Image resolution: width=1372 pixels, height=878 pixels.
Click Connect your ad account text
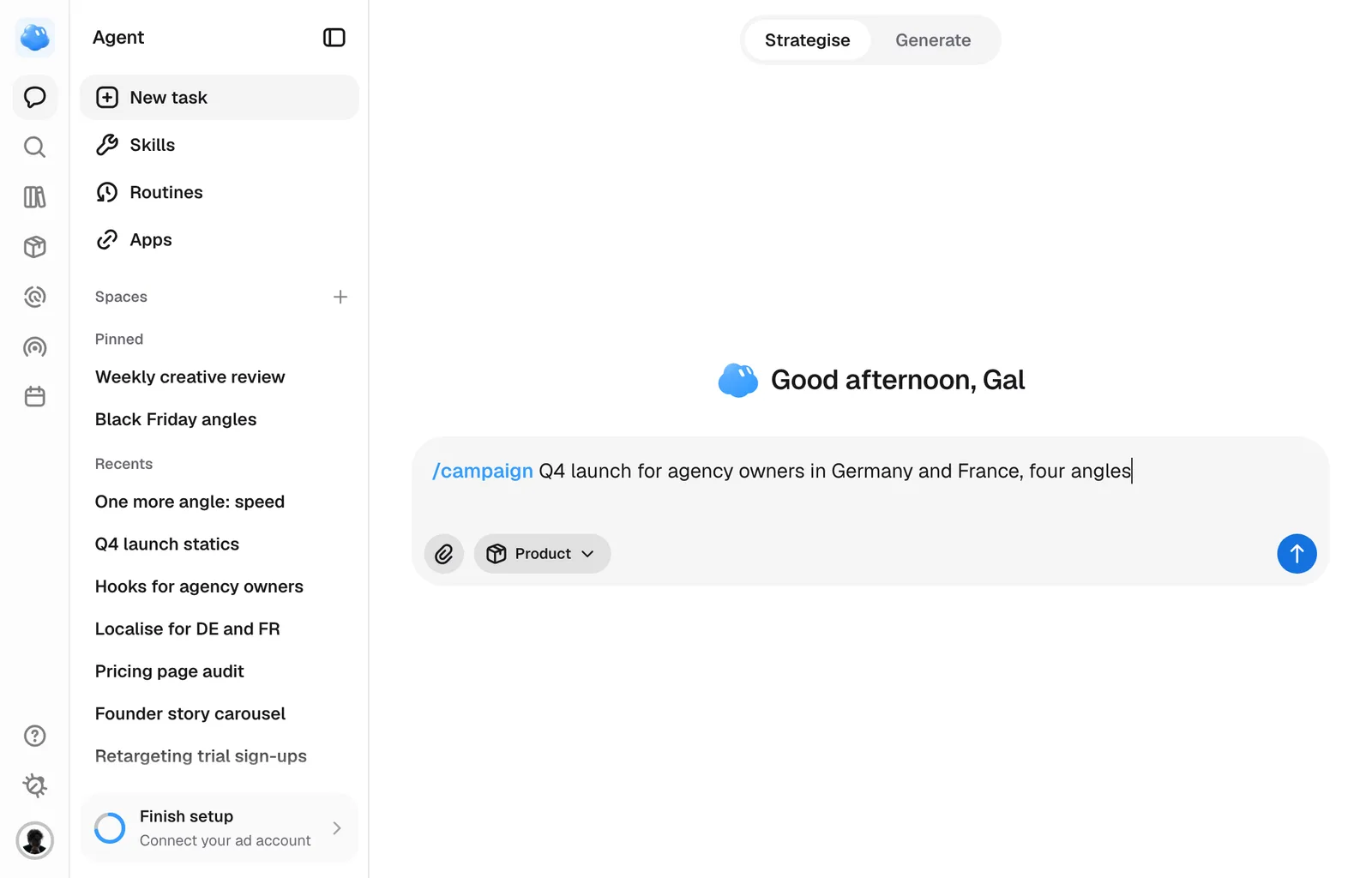pos(226,841)
